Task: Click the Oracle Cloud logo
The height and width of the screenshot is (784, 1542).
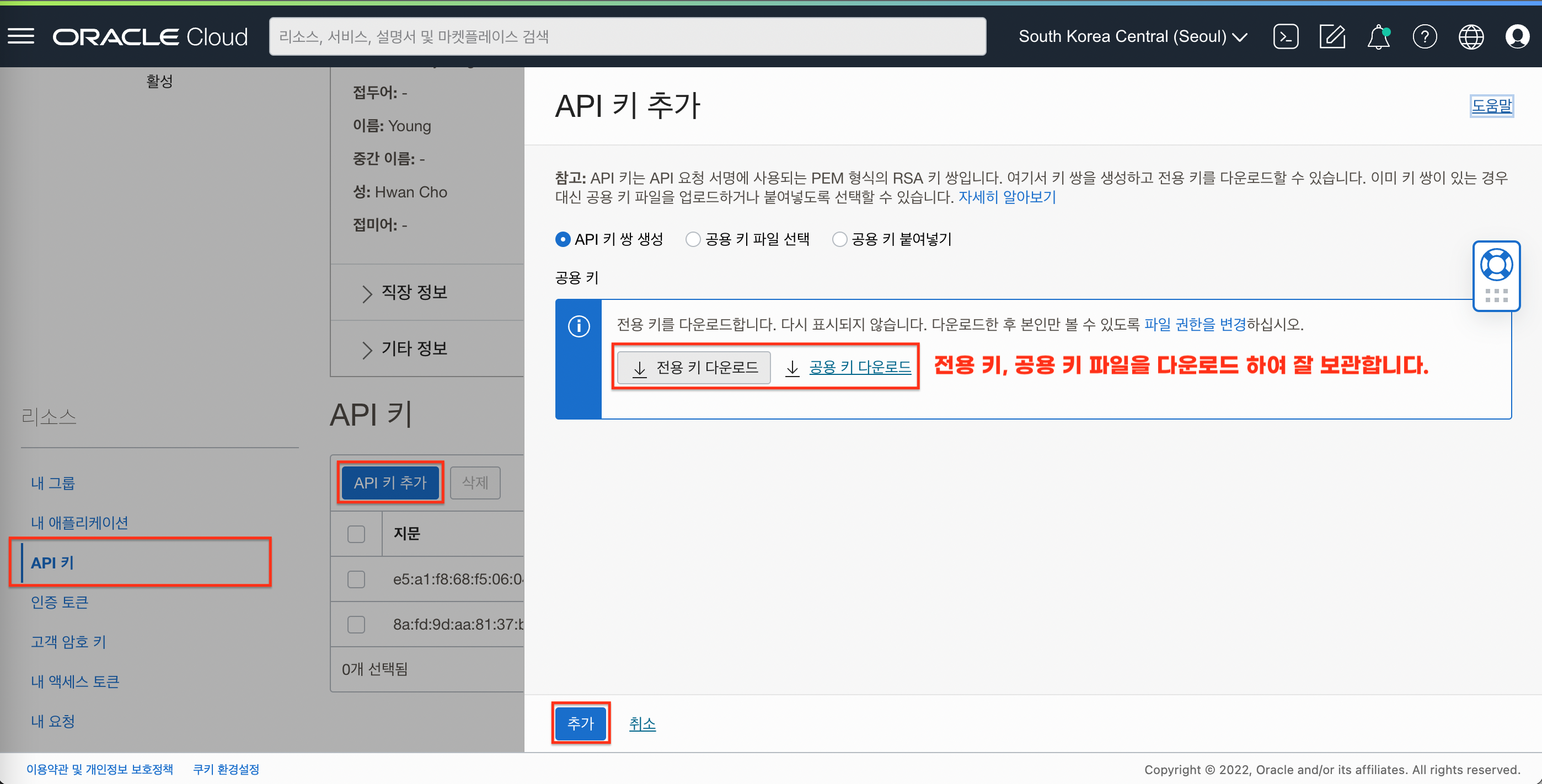Action: point(150,37)
